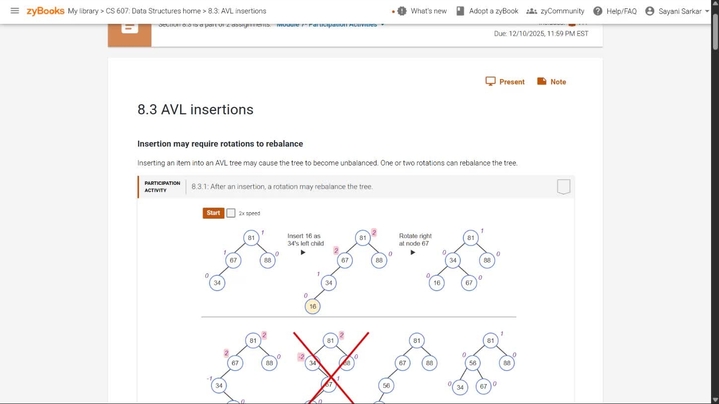Click the zyBooks logo
The height and width of the screenshot is (404, 719).
[45, 11]
